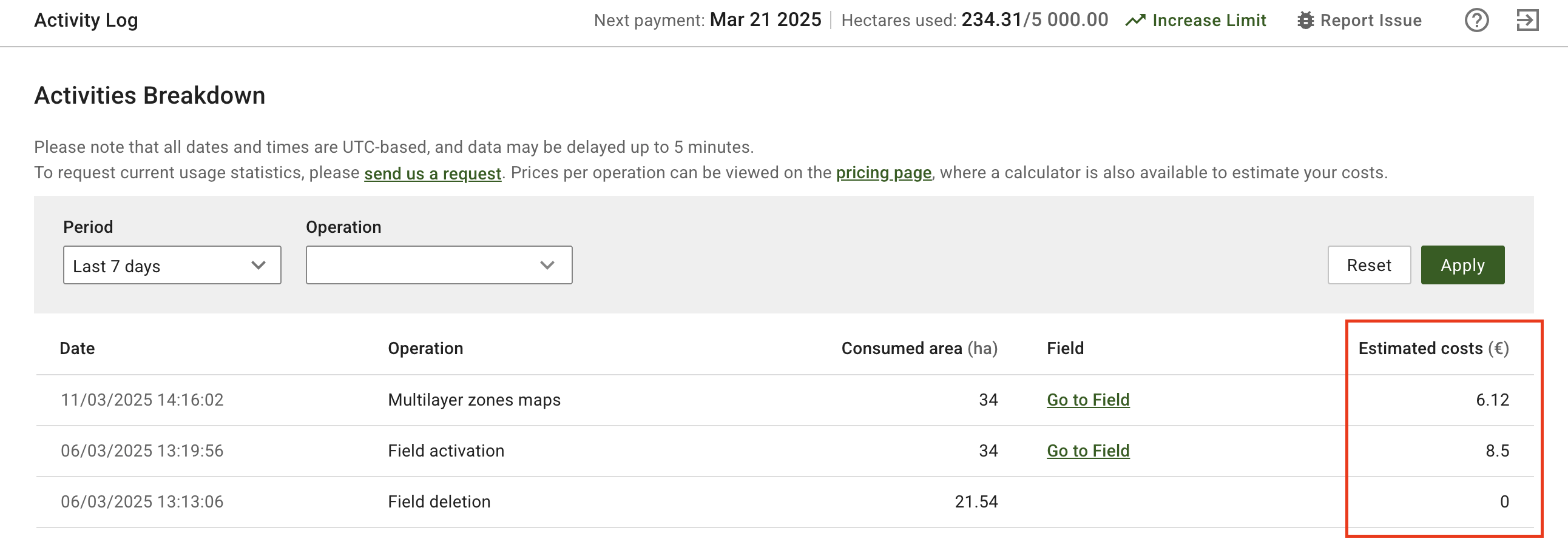
Task: Click the trending arrow Increase Limit icon
Action: [x=1135, y=21]
